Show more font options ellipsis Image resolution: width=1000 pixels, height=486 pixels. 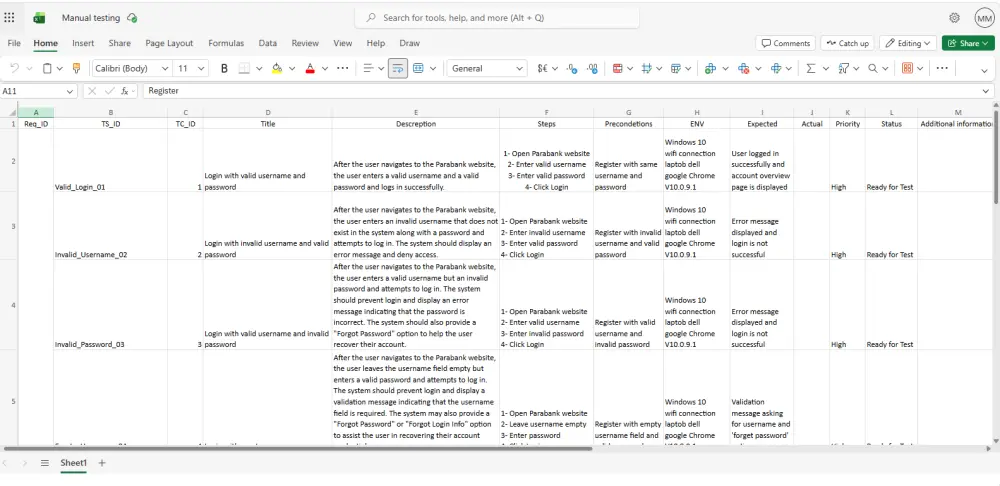point(342,68)
